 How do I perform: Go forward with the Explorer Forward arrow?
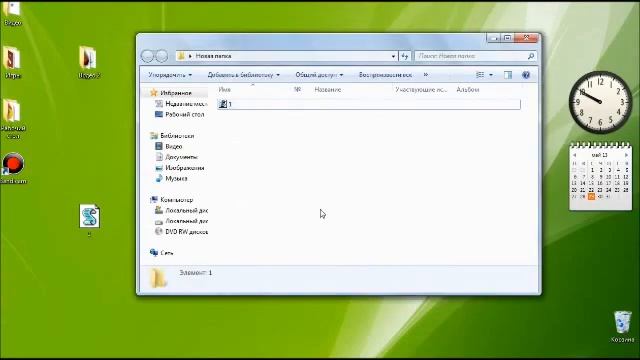[162, 56]
